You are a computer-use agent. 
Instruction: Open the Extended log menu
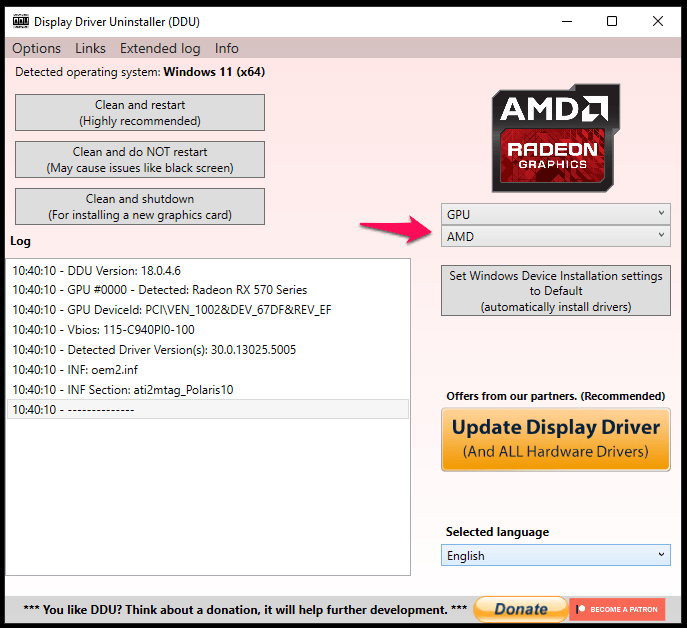(160, 48)
